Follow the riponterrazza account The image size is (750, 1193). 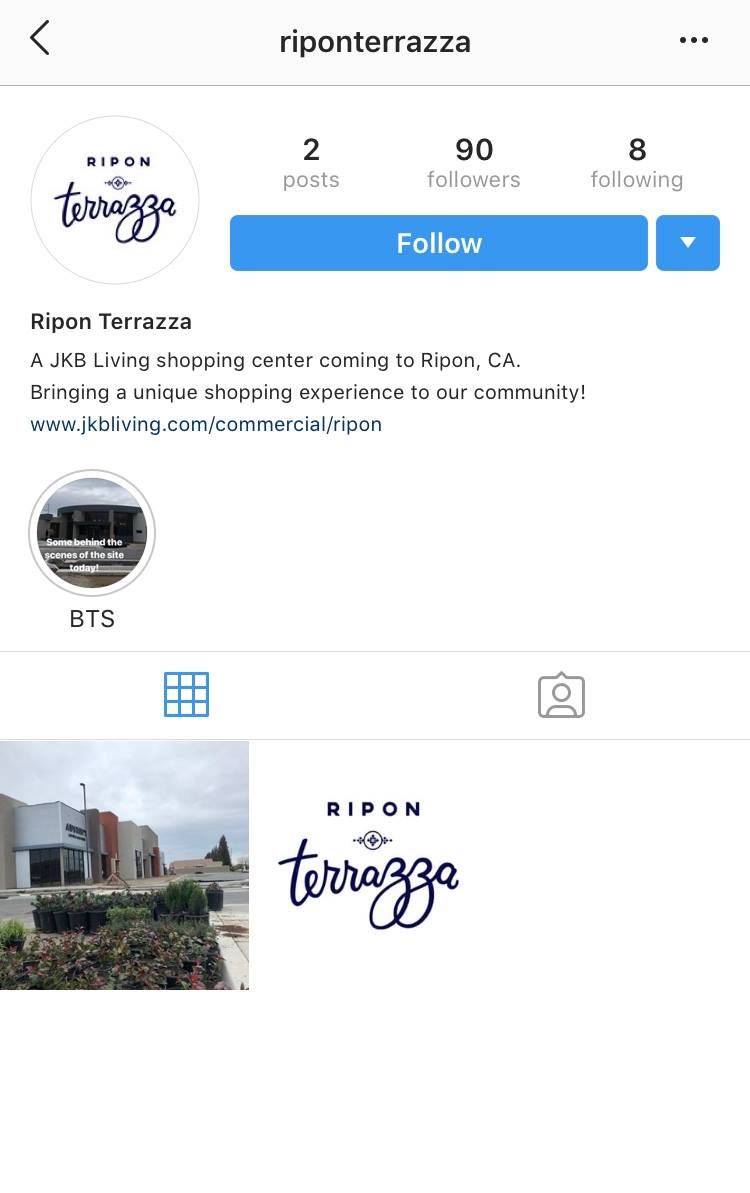pos(439,243)
